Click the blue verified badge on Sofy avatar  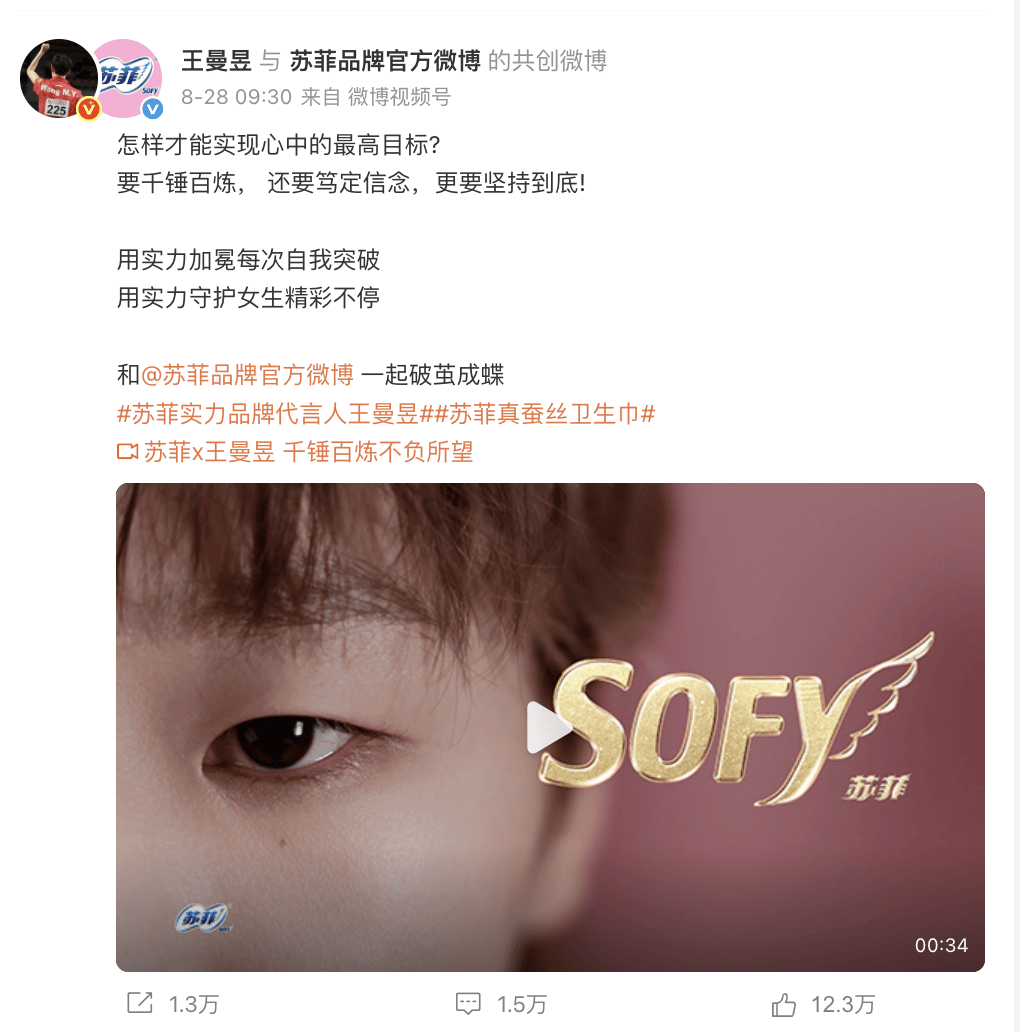(x=153, y=109)
